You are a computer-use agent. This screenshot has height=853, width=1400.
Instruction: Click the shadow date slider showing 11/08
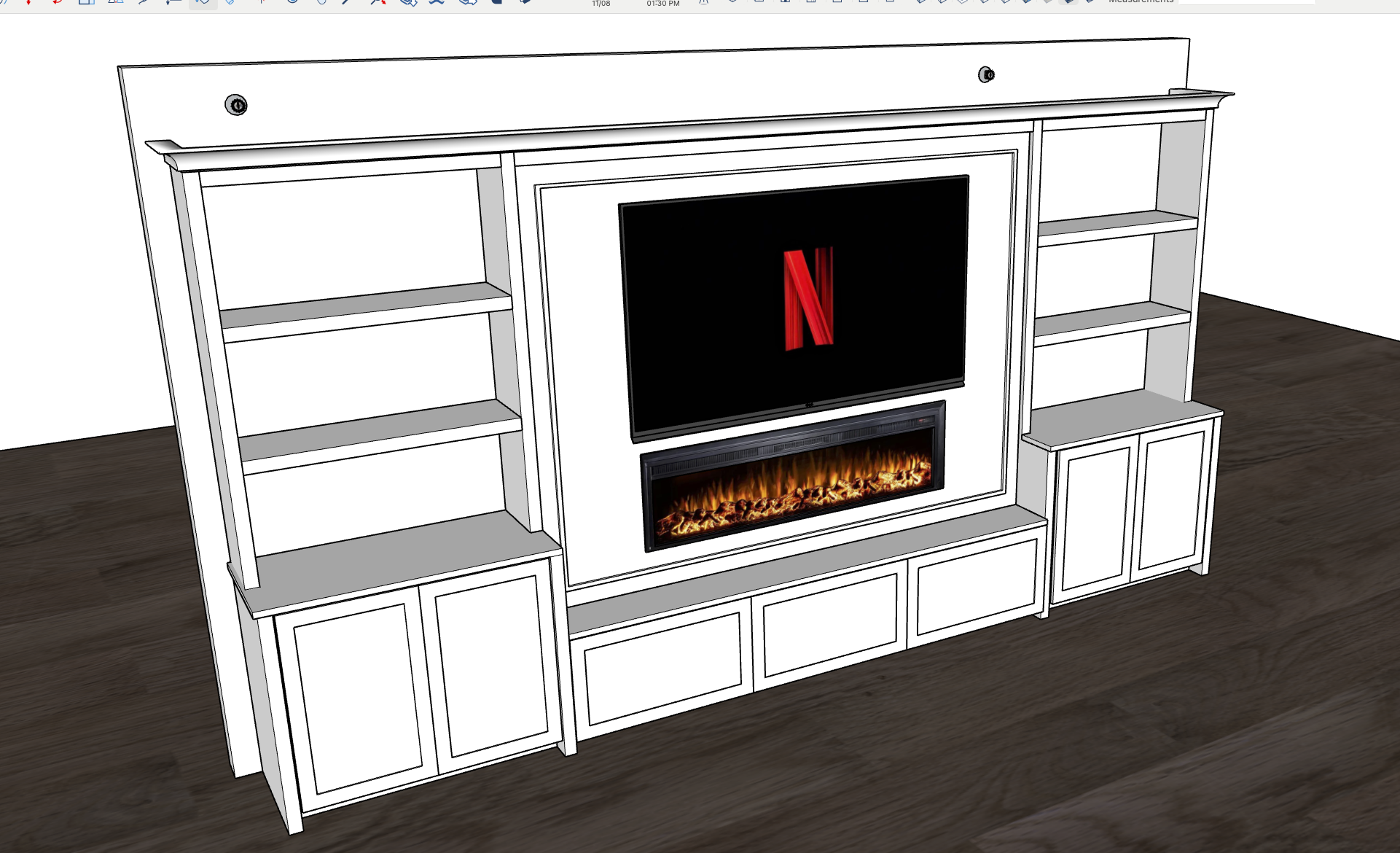point(601,4)
